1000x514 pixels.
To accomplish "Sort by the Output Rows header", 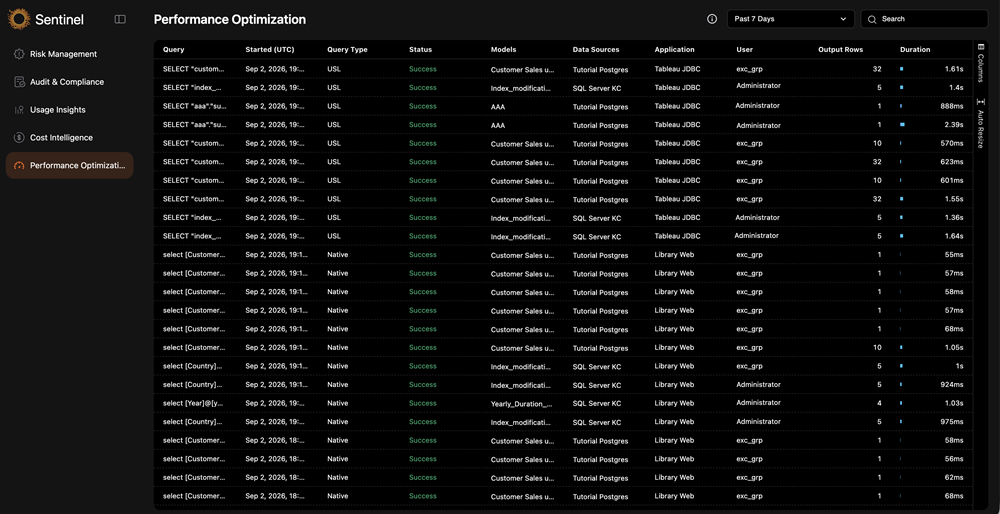I will tap(840, 49).
